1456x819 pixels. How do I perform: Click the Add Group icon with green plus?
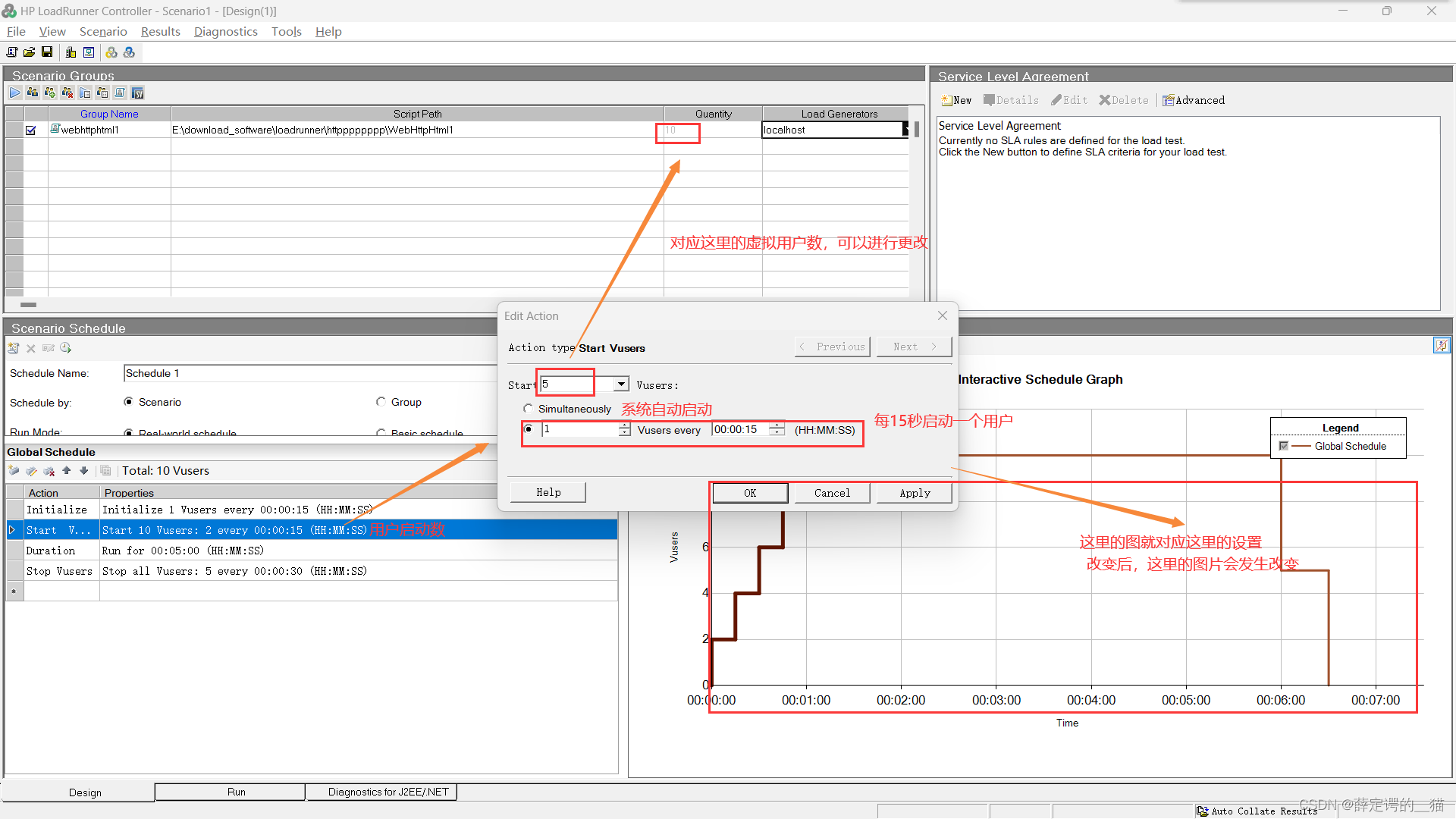click(50, 93)
